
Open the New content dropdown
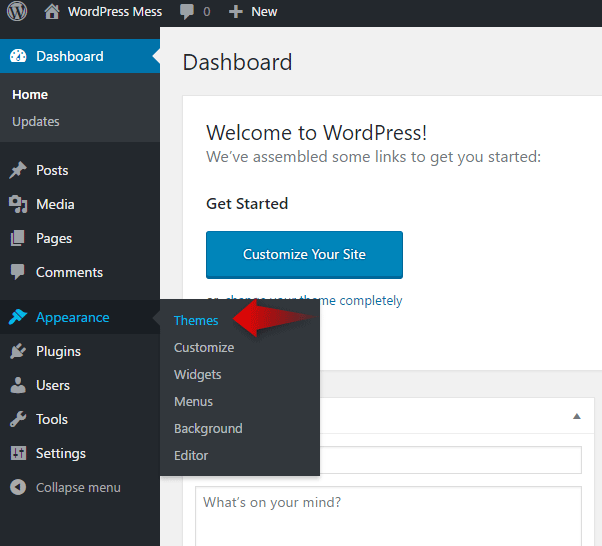point(253,12)
